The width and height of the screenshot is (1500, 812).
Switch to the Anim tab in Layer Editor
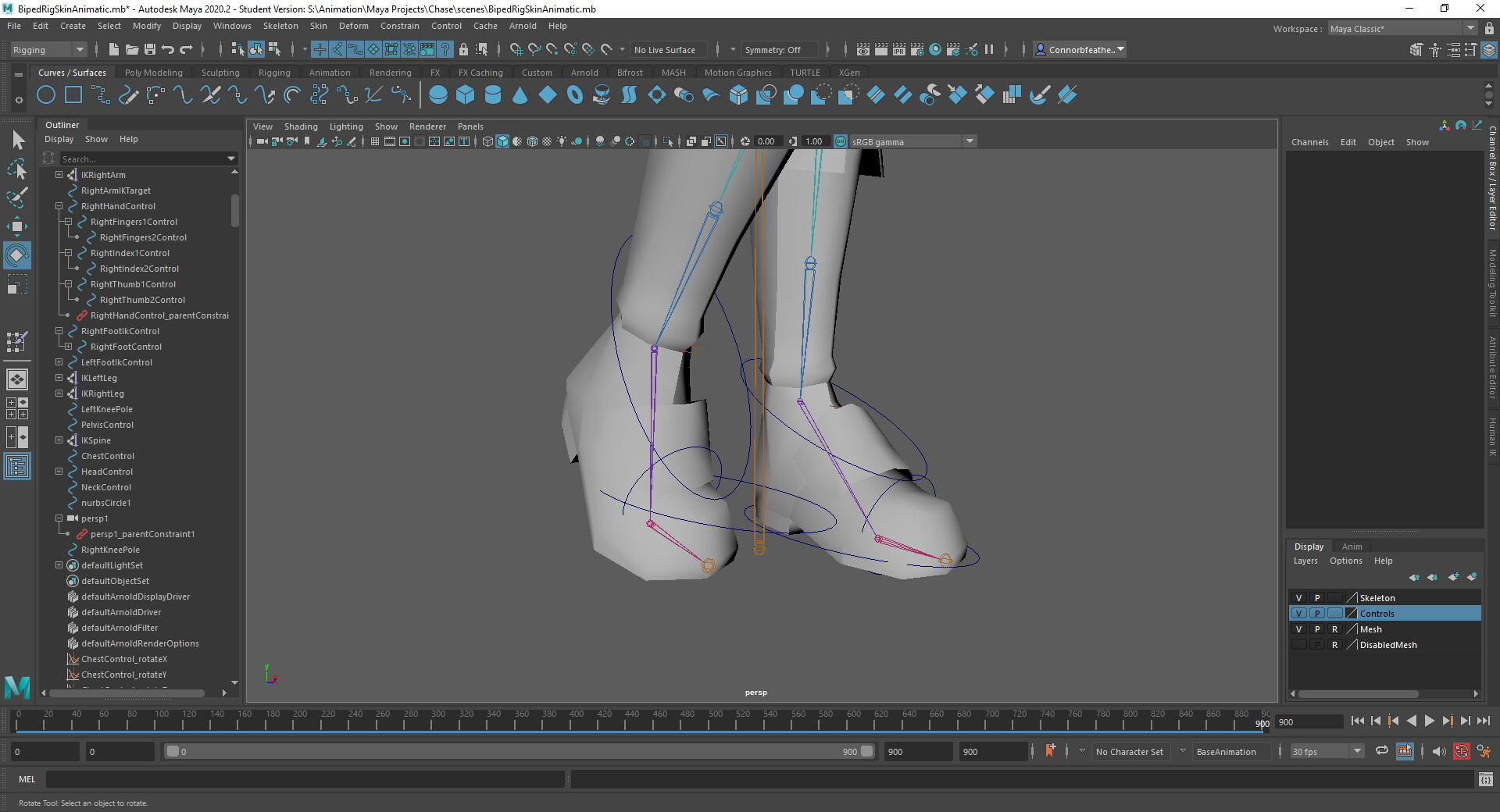[1352, 546]
